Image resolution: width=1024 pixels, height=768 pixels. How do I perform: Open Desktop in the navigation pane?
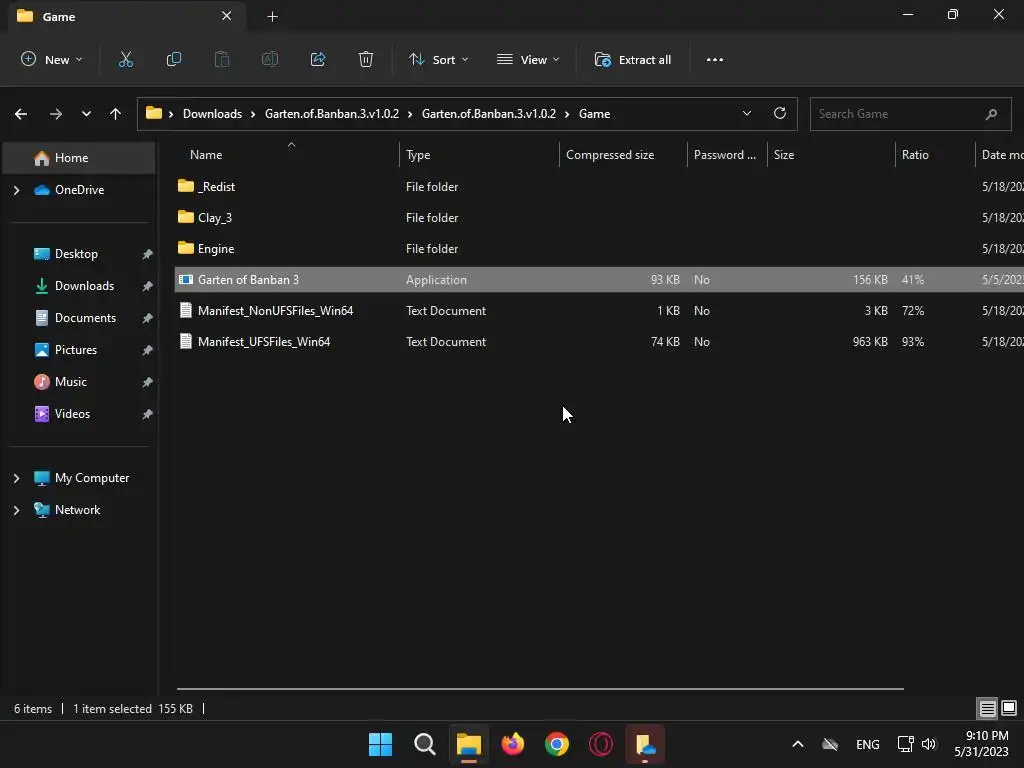[78, 254]
